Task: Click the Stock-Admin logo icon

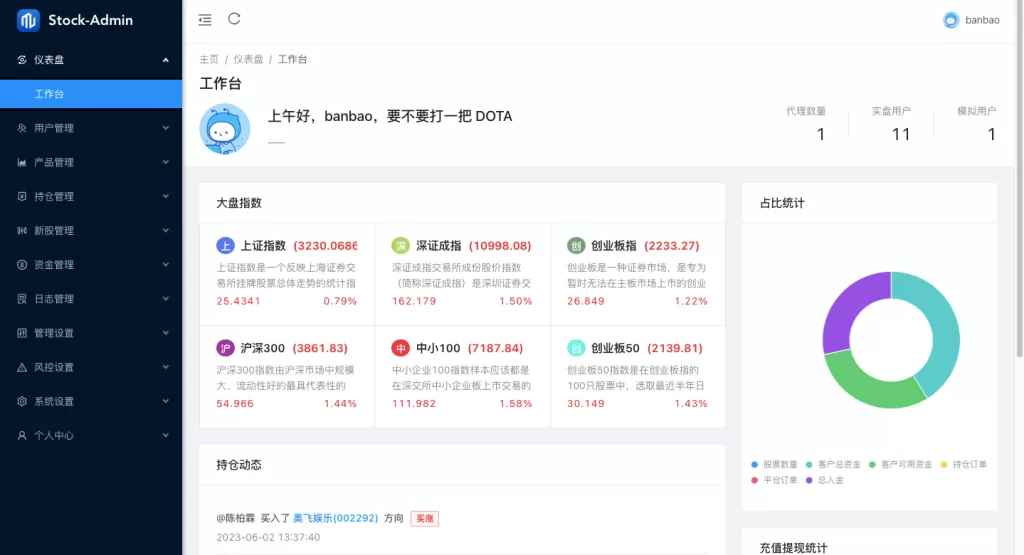Action: pos(28,20)
